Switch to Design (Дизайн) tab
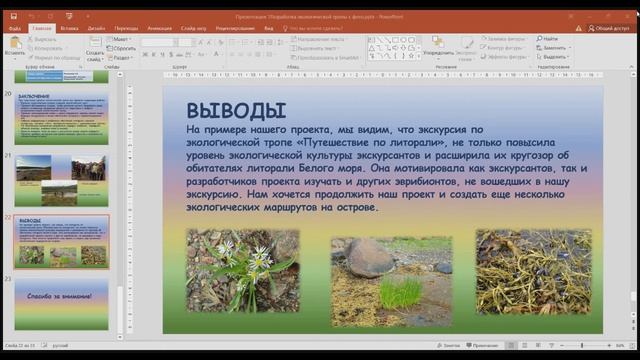Image resolution: width=640 pixels, height=360 pixels. coord(96,29)
